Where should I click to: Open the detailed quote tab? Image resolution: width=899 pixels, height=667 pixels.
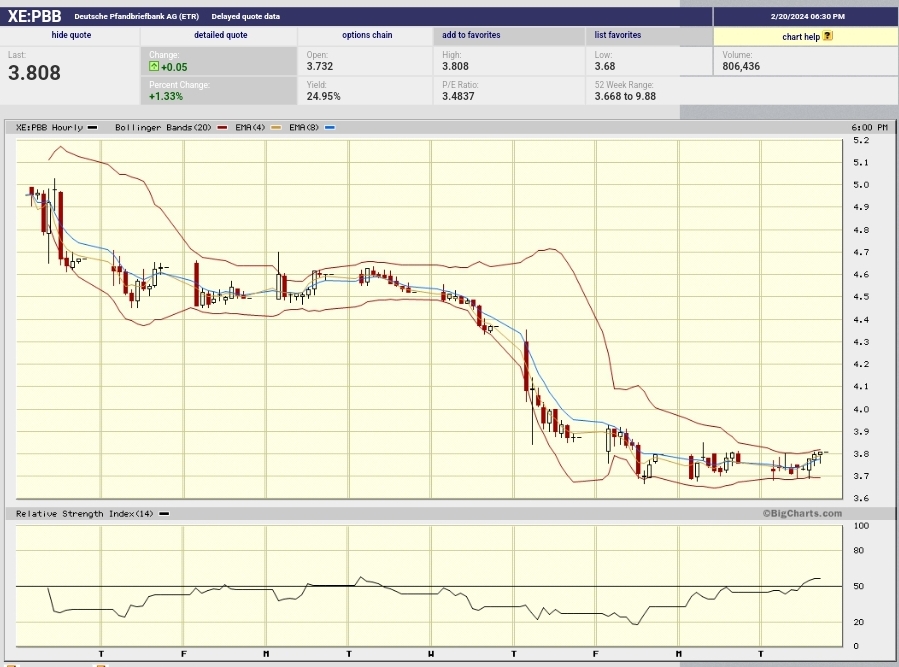click(221, 35)
